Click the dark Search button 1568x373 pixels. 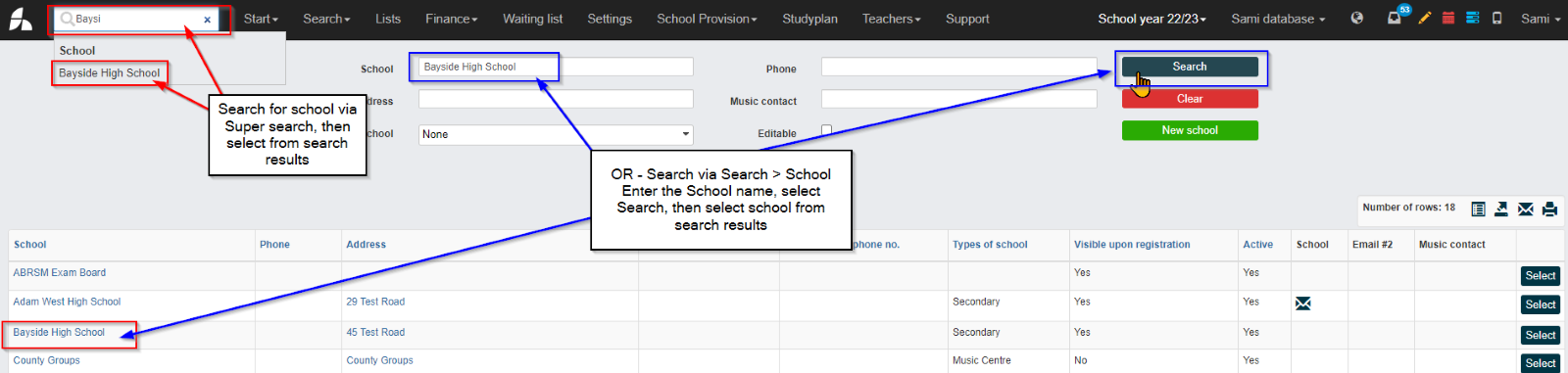(1190, 67)
